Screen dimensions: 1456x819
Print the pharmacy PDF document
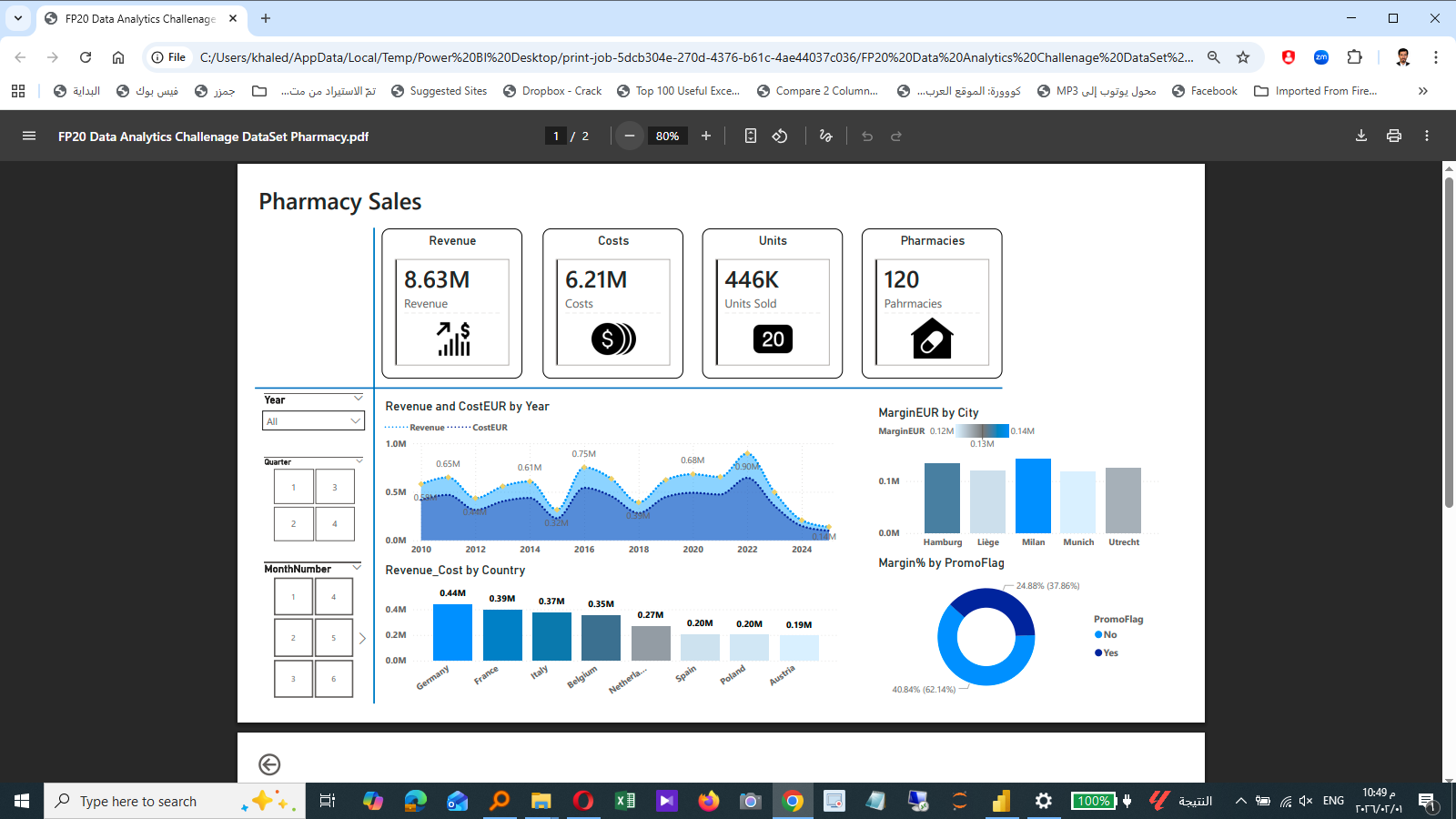[x=1393, y=136]
